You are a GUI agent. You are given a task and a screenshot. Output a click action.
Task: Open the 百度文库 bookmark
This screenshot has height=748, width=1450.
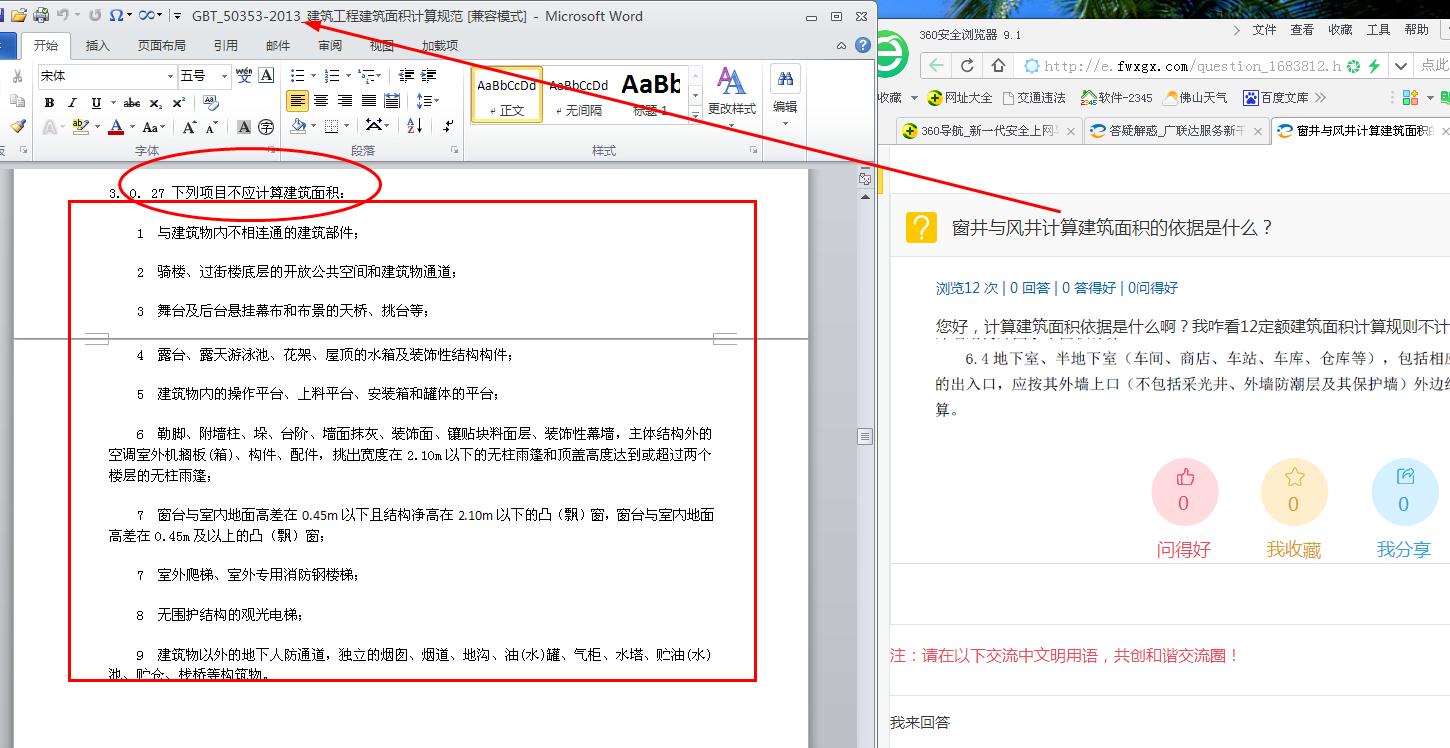tap(1276, 97)
